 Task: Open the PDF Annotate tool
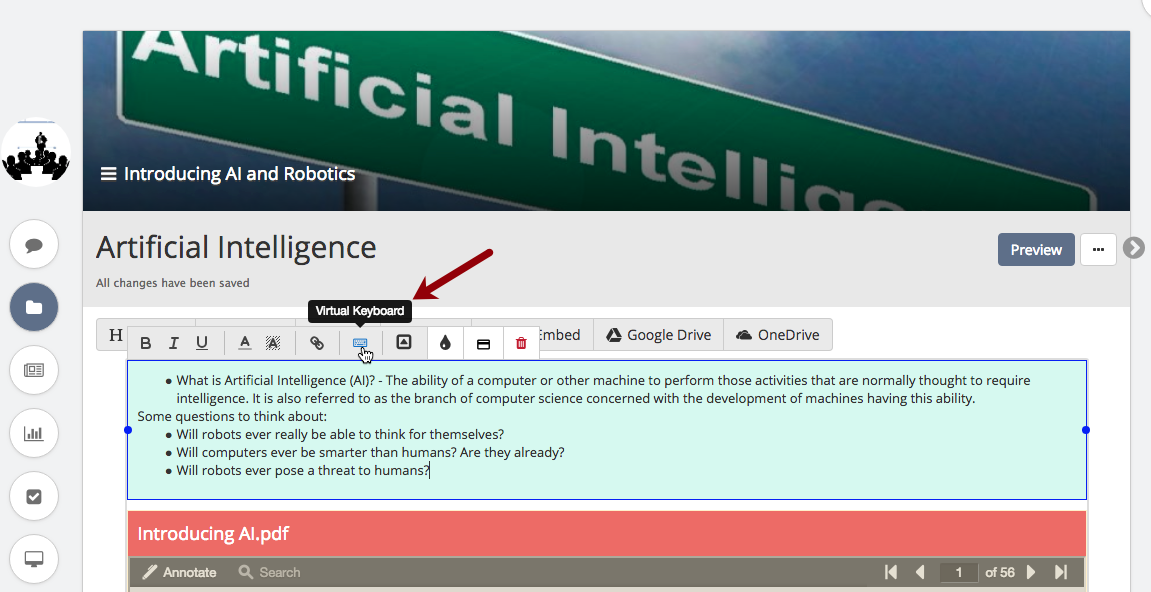pos(179,572)
